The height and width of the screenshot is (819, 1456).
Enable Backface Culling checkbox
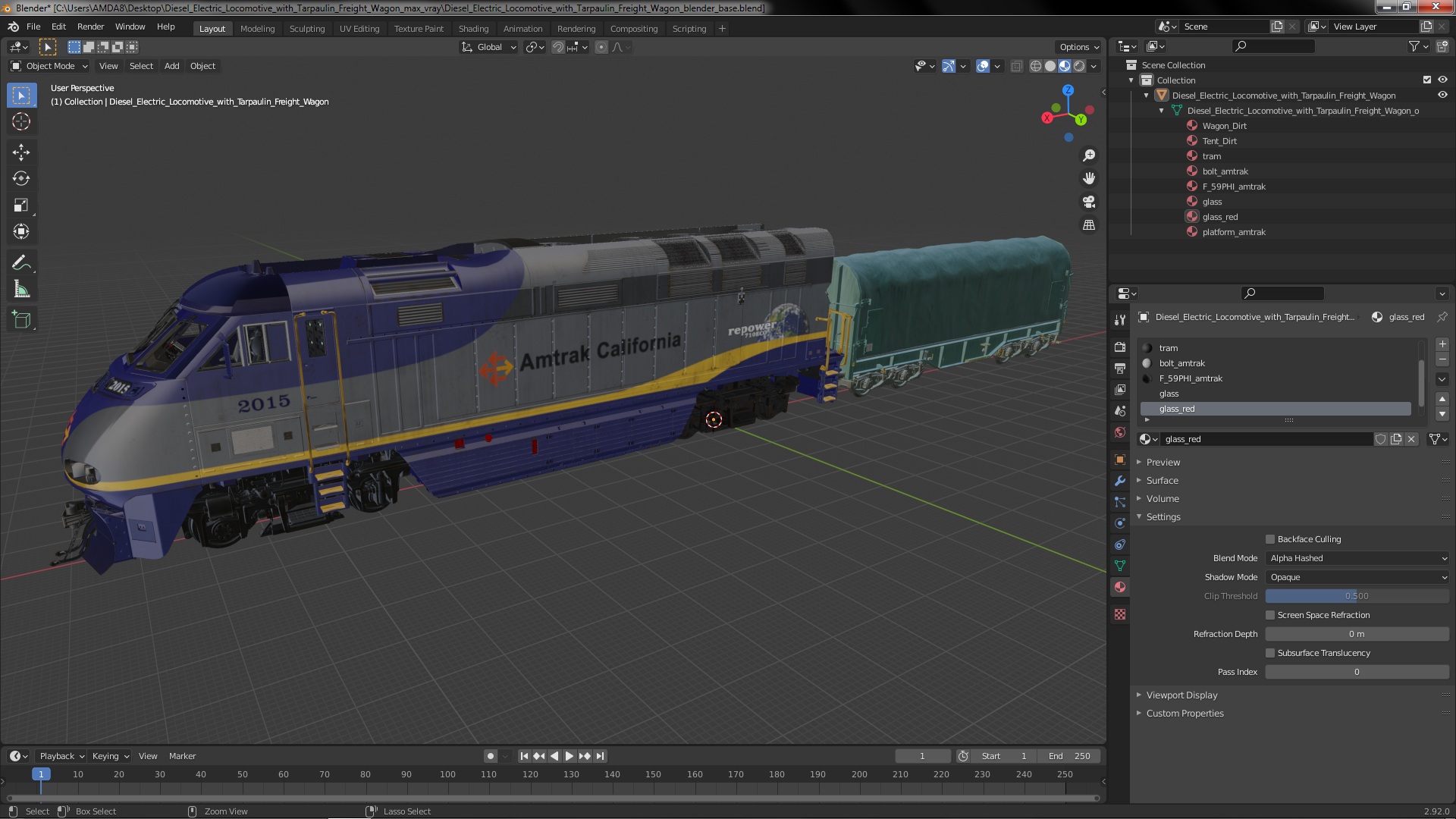(1270, 539)
